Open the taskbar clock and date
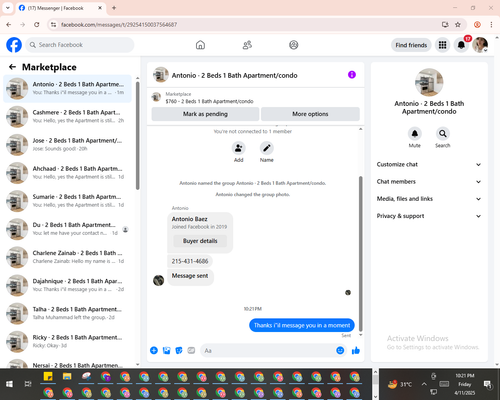Image resolution: width=500 pixels, height=400 pixels. coord(465,384)
